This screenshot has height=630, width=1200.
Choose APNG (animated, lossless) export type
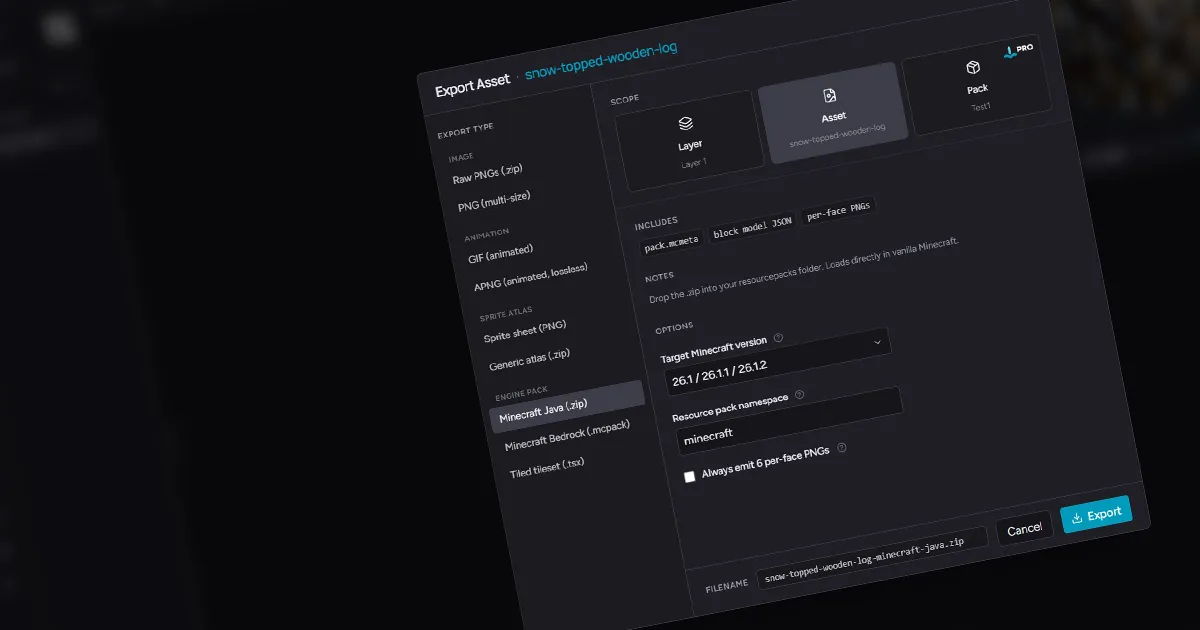[530, 278]
